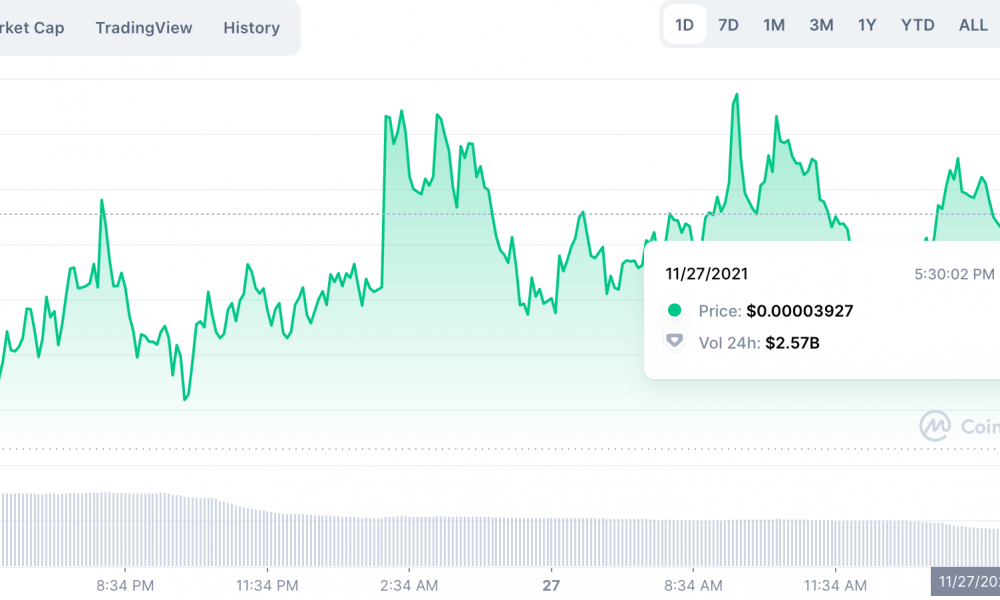
Task: Set chart range to 3M
Action: (821, 25)
